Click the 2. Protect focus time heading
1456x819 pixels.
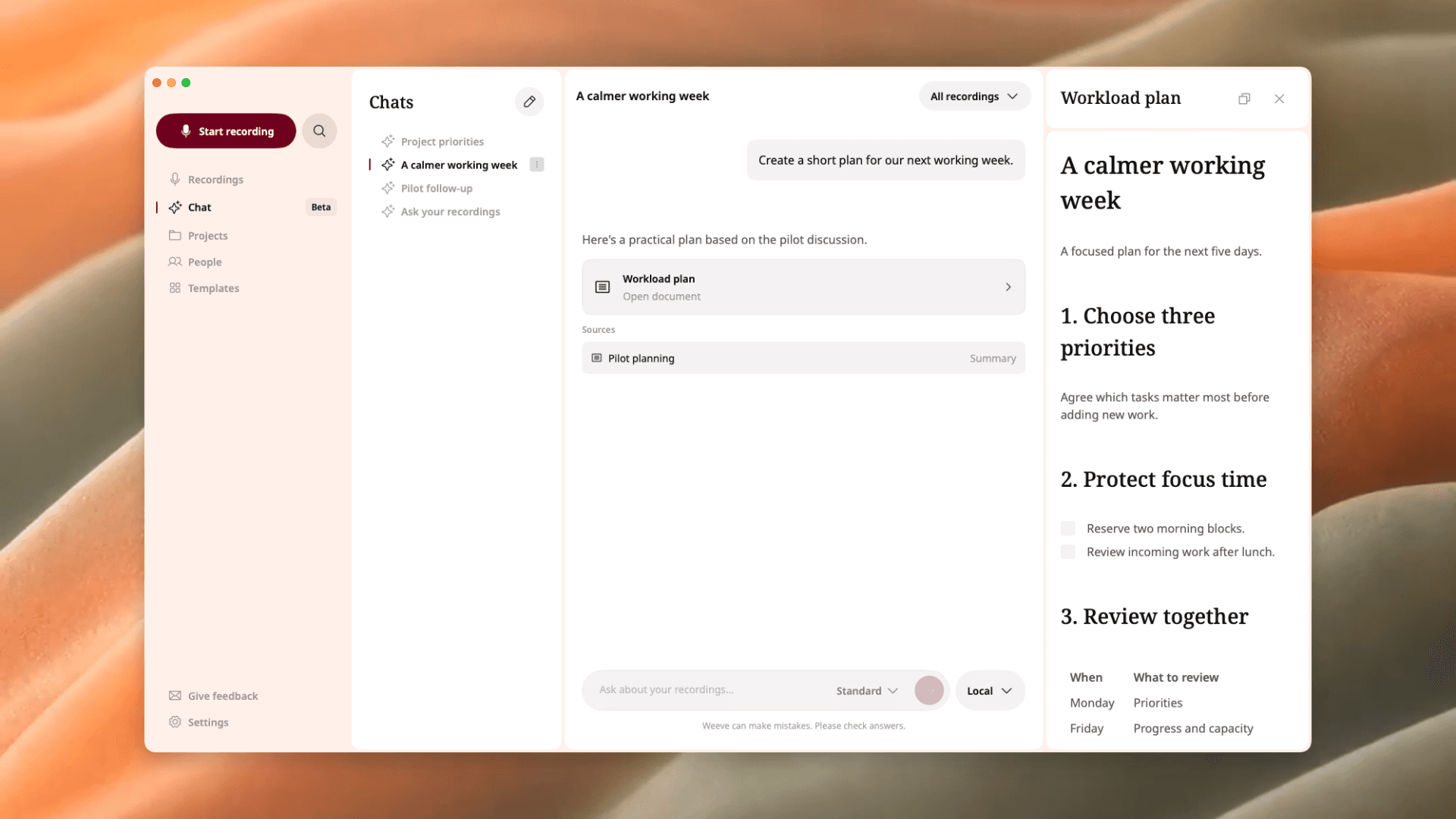click(x=1163, y=479)
